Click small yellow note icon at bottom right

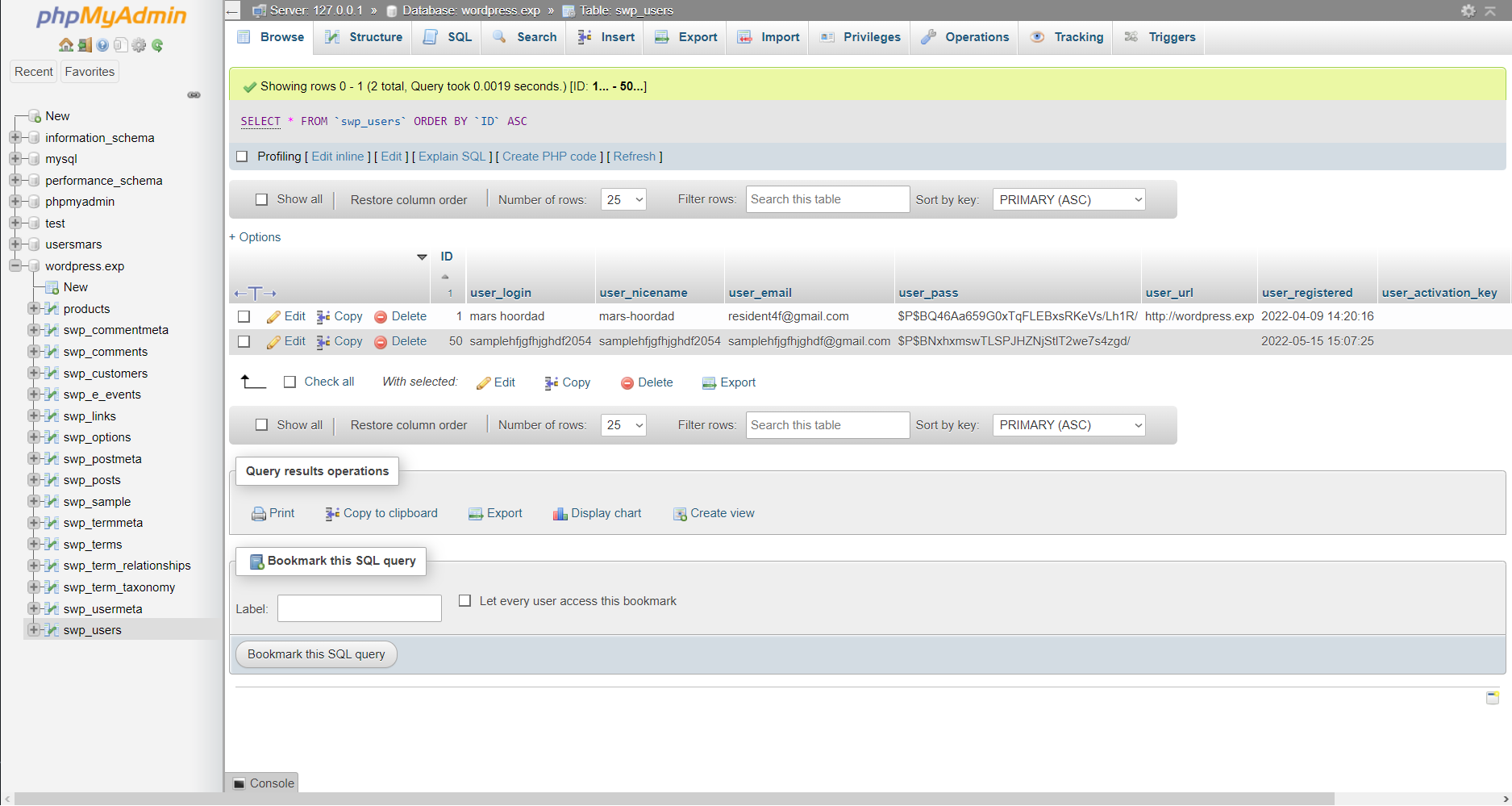pos(1493,697)
